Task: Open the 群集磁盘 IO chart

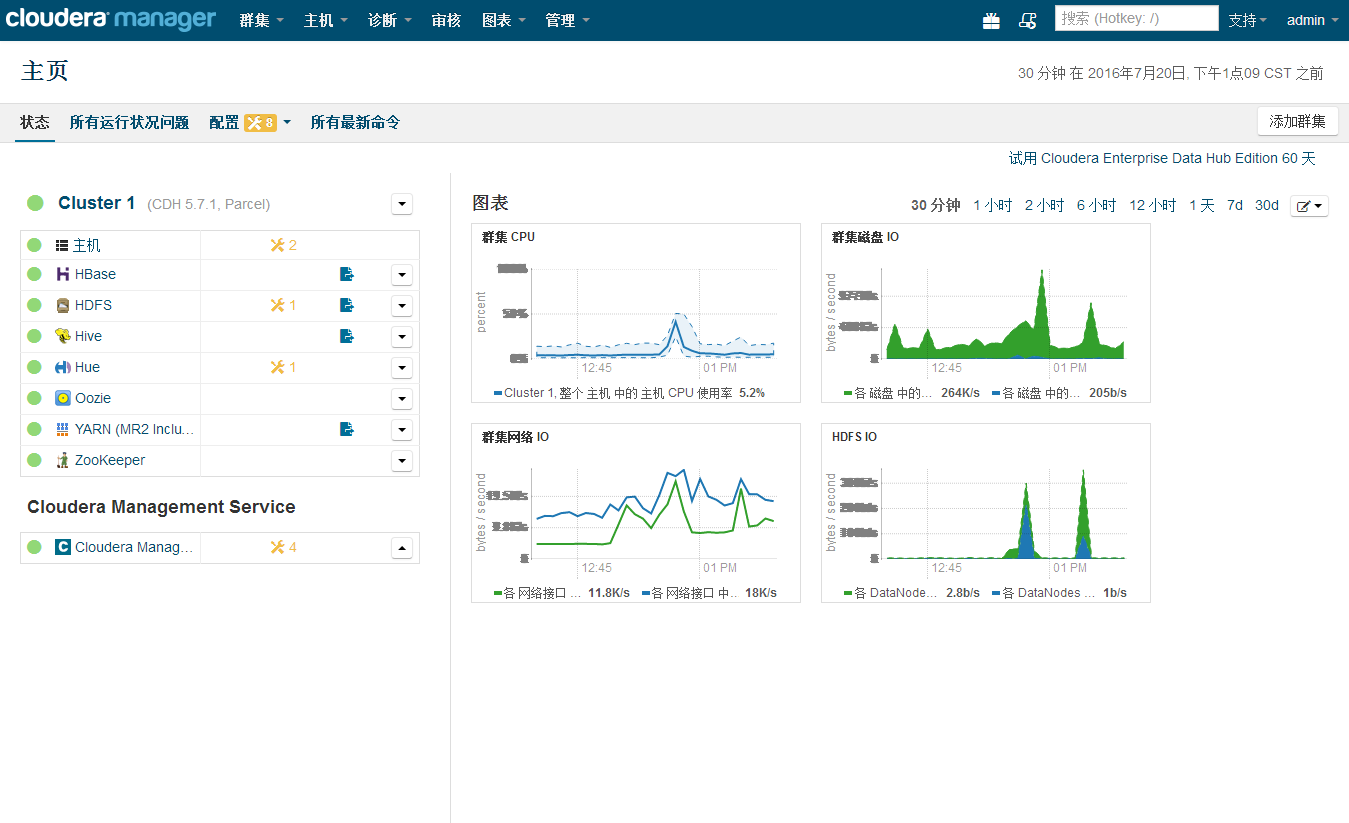Action: click(x=986, y=313)
